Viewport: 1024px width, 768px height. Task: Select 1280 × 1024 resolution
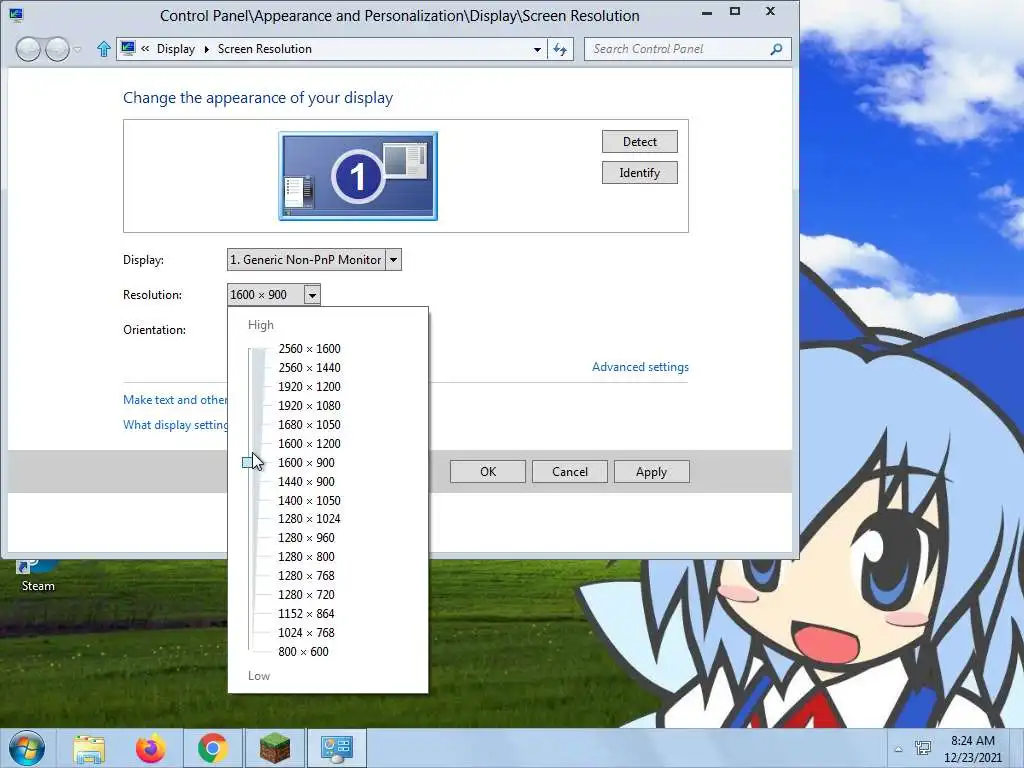point(309,519)
